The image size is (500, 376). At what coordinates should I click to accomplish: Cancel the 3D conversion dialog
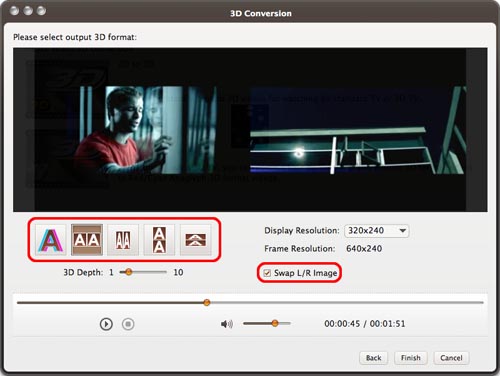pyautogui.click(x=451, y=358)
